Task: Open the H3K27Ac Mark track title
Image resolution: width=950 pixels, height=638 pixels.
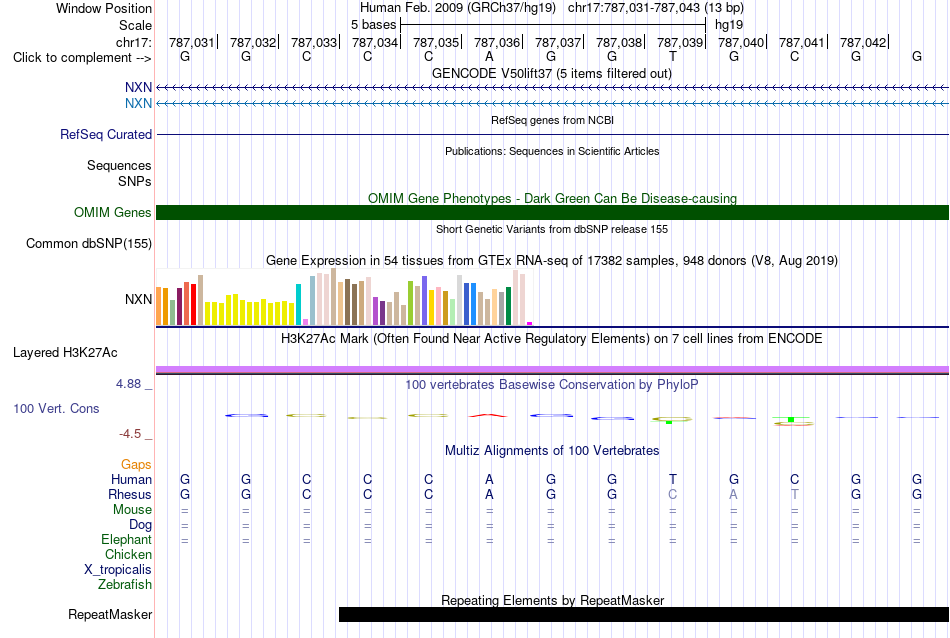Action: tap(552, 338)
